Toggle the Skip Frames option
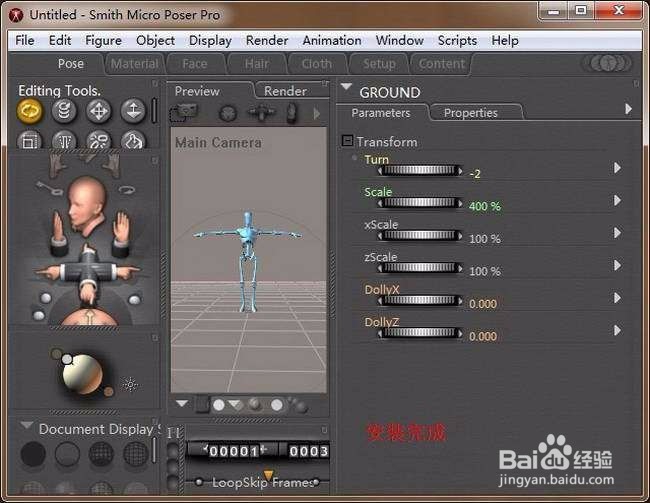Image resolution: width=650 pixels, height=503 pixels. click(316, 482)
